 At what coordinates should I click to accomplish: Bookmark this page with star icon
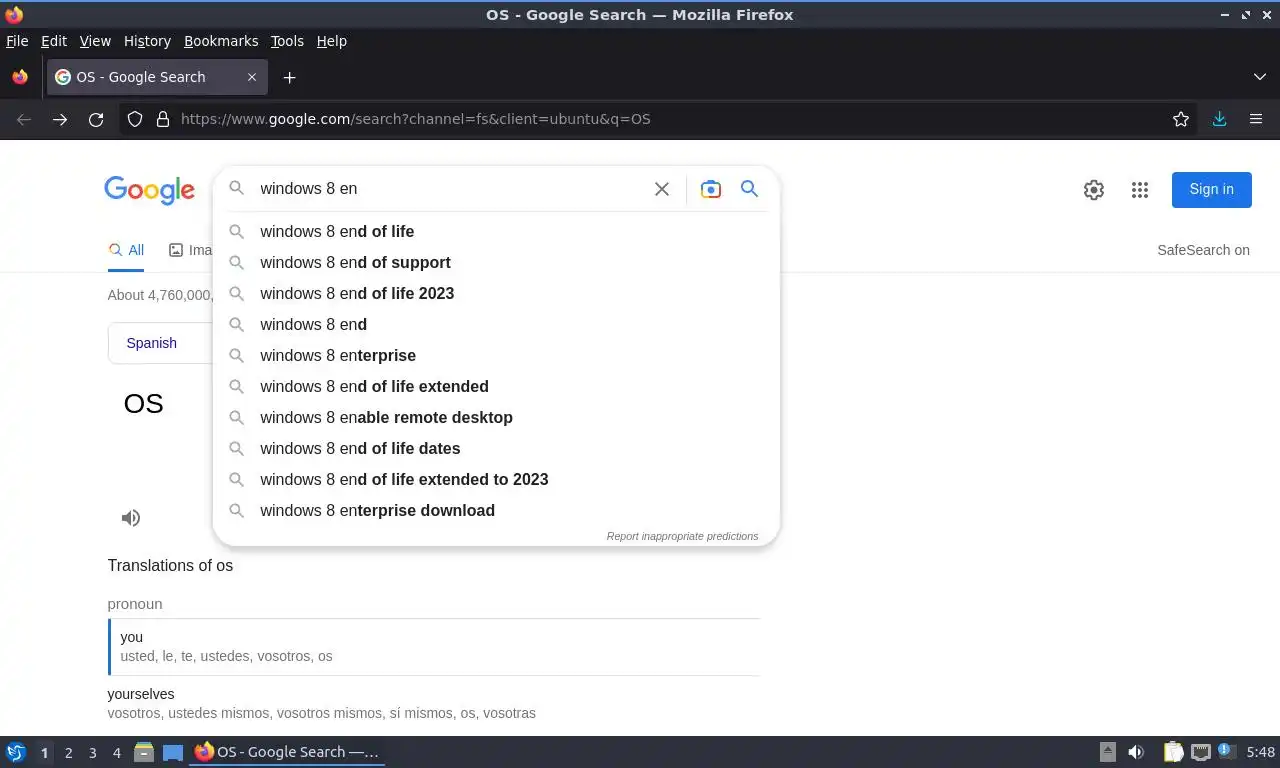pos(1181,119)
